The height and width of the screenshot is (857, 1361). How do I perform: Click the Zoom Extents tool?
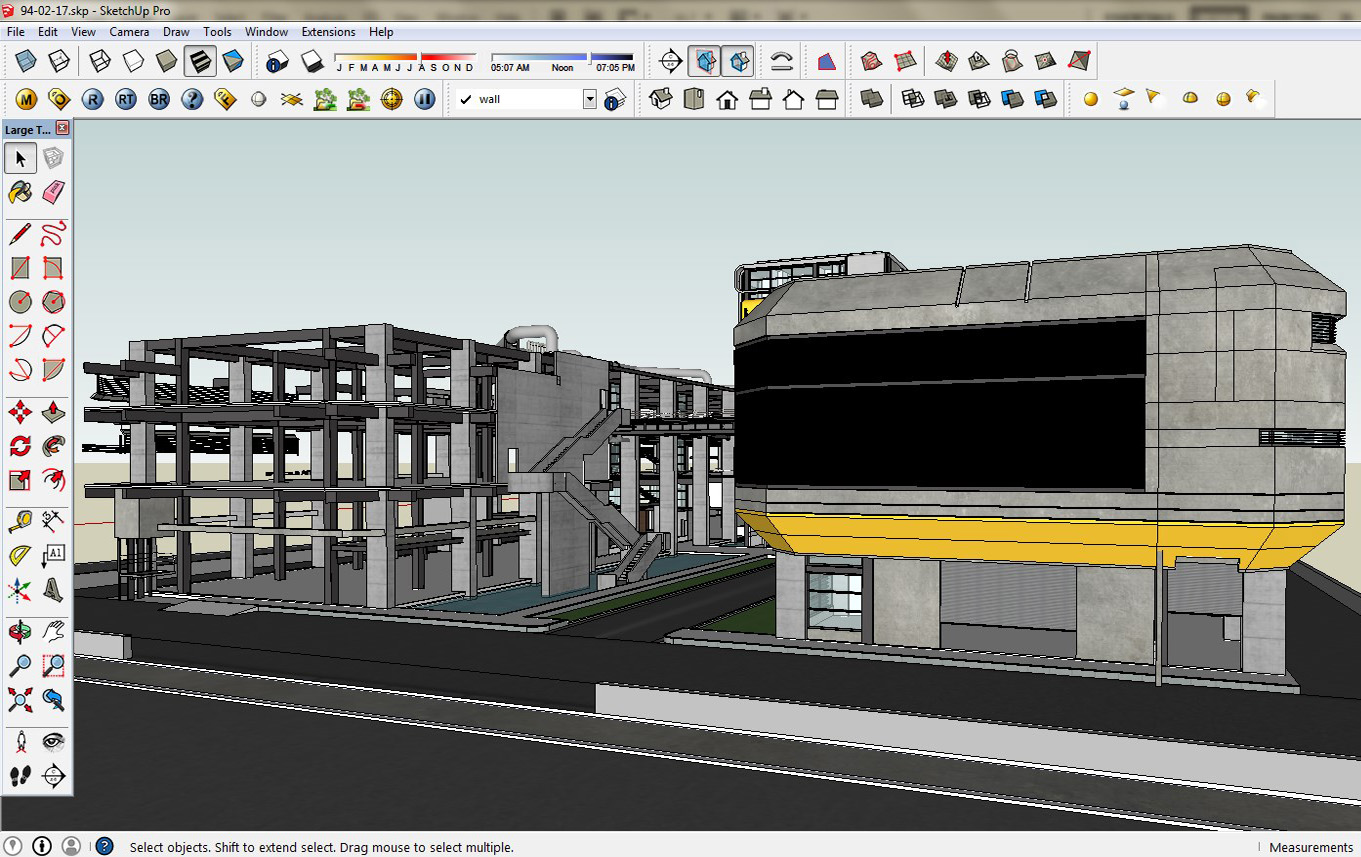[x=20, y=699]
